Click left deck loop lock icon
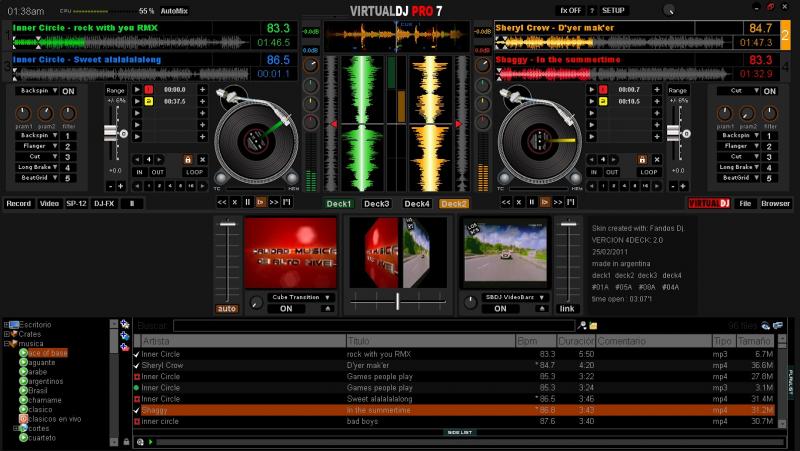800x451 pixels. point(188,160)
